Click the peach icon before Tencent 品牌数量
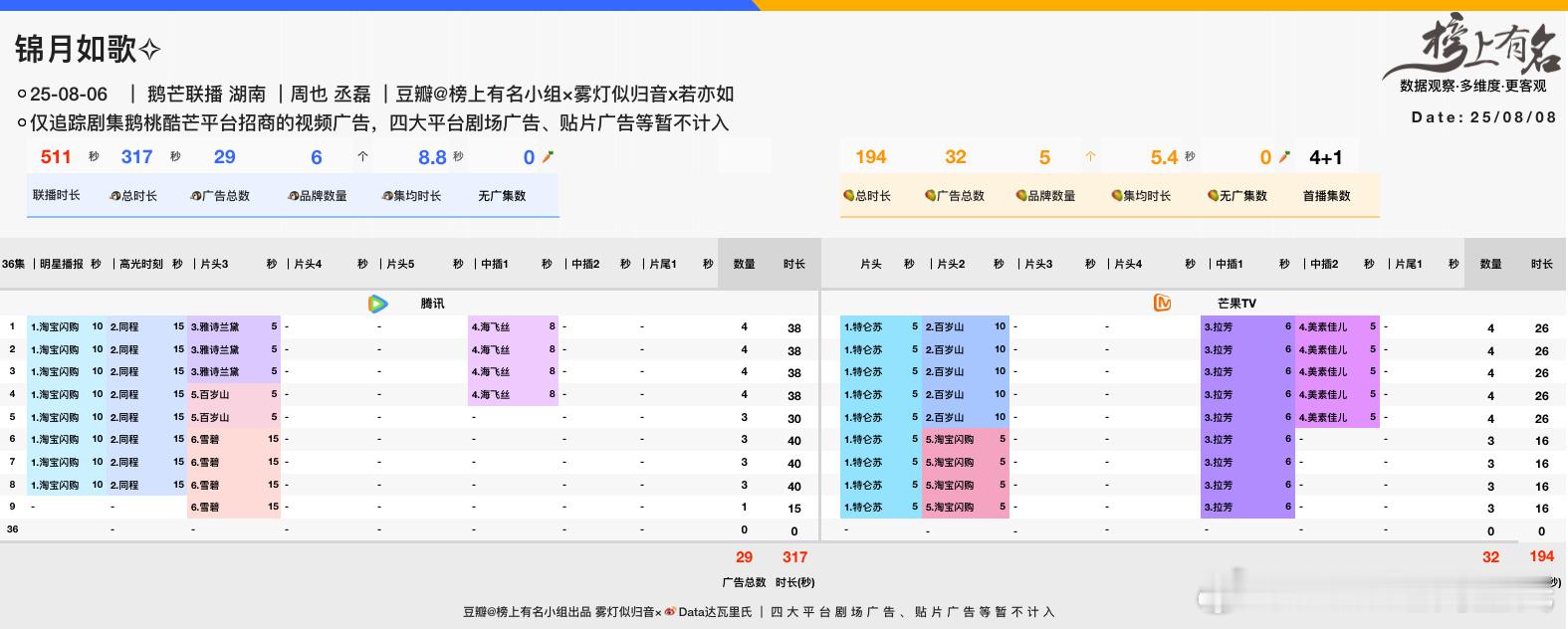This screenshot has height=629, width=1568. (293, 196)
